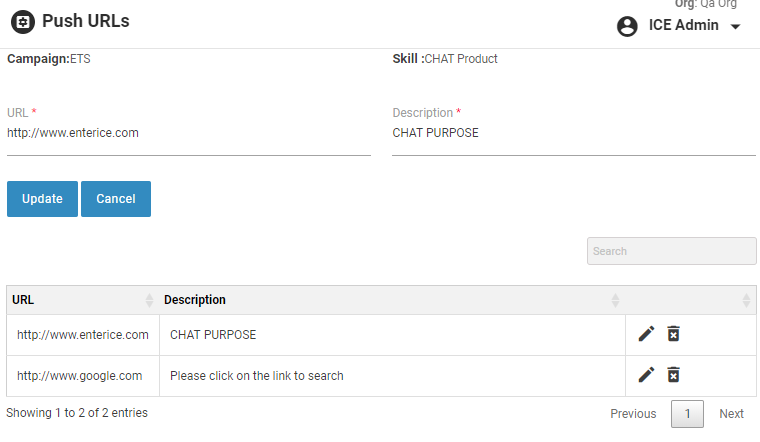Sort table by Description column
The width and height of the screenshot is (760, 442).
(616, 300)
